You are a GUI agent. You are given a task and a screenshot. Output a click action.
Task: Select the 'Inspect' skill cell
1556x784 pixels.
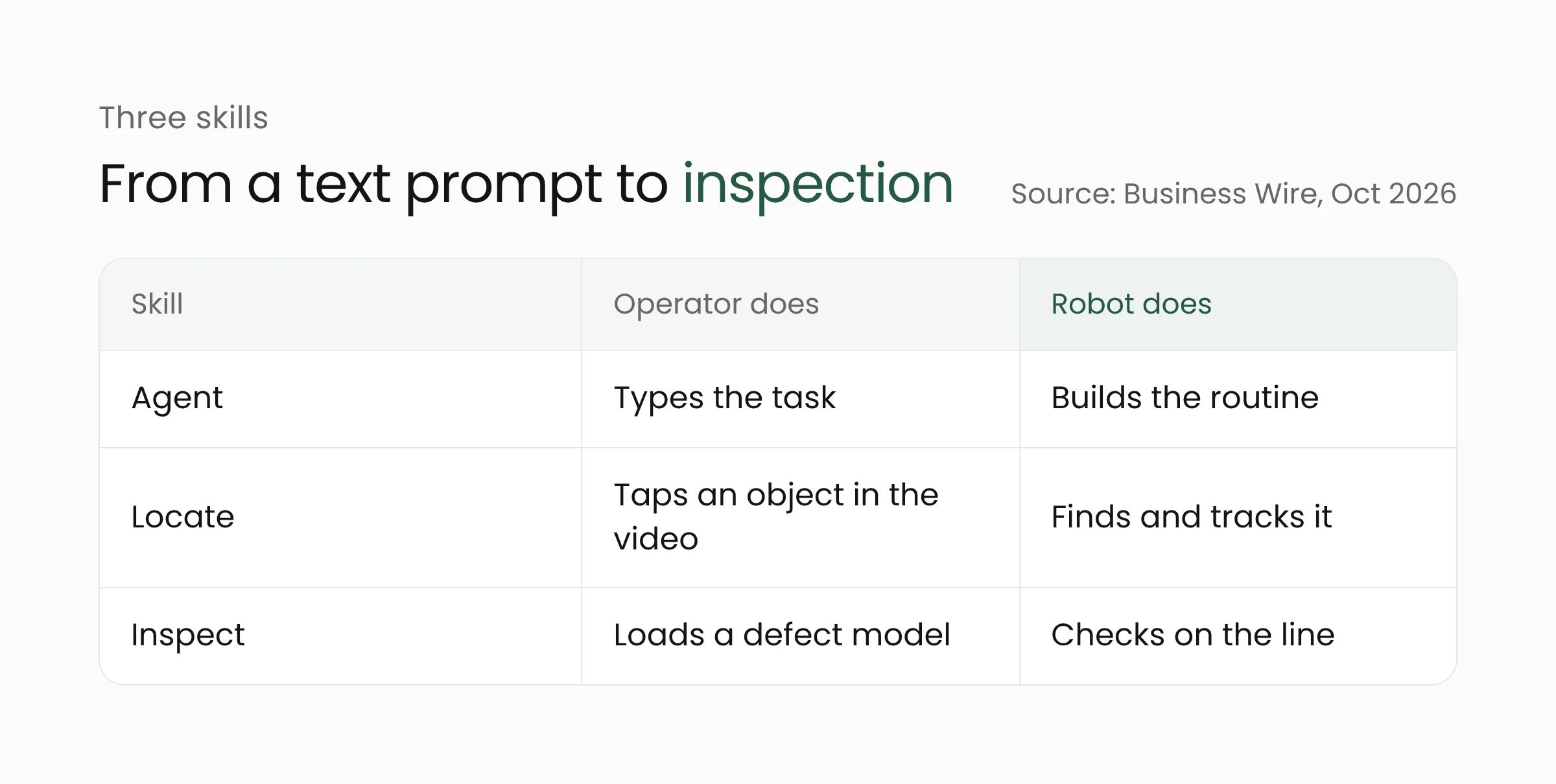tap(340, 636)
